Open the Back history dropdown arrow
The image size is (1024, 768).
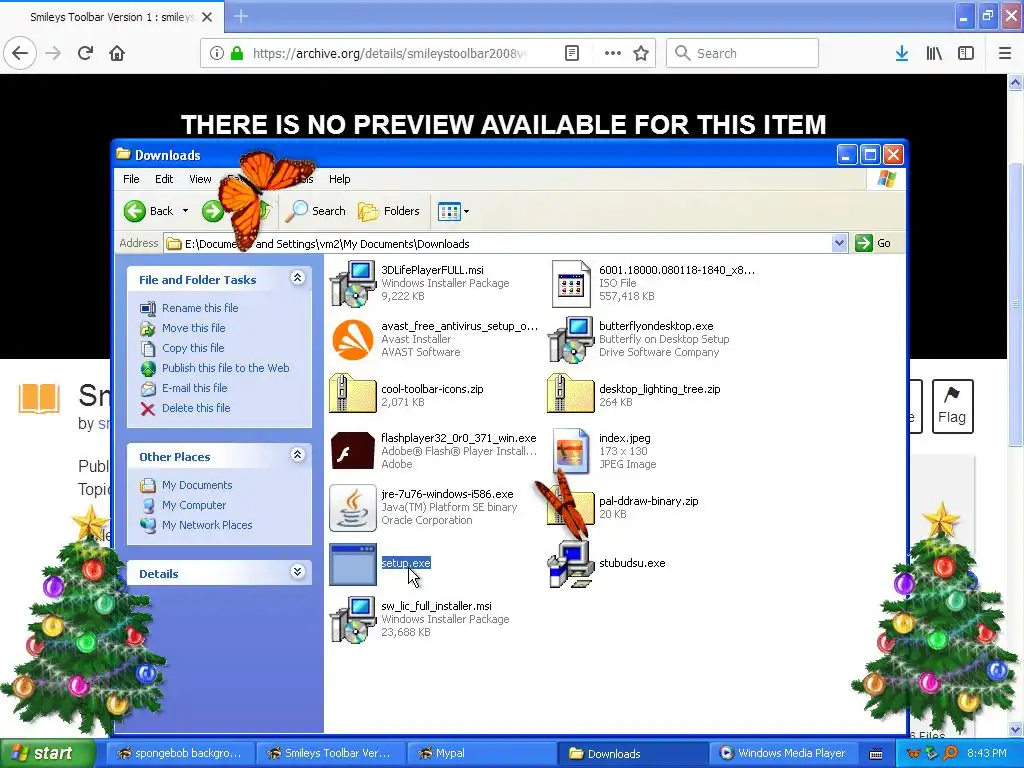click(x=185, y=211)
